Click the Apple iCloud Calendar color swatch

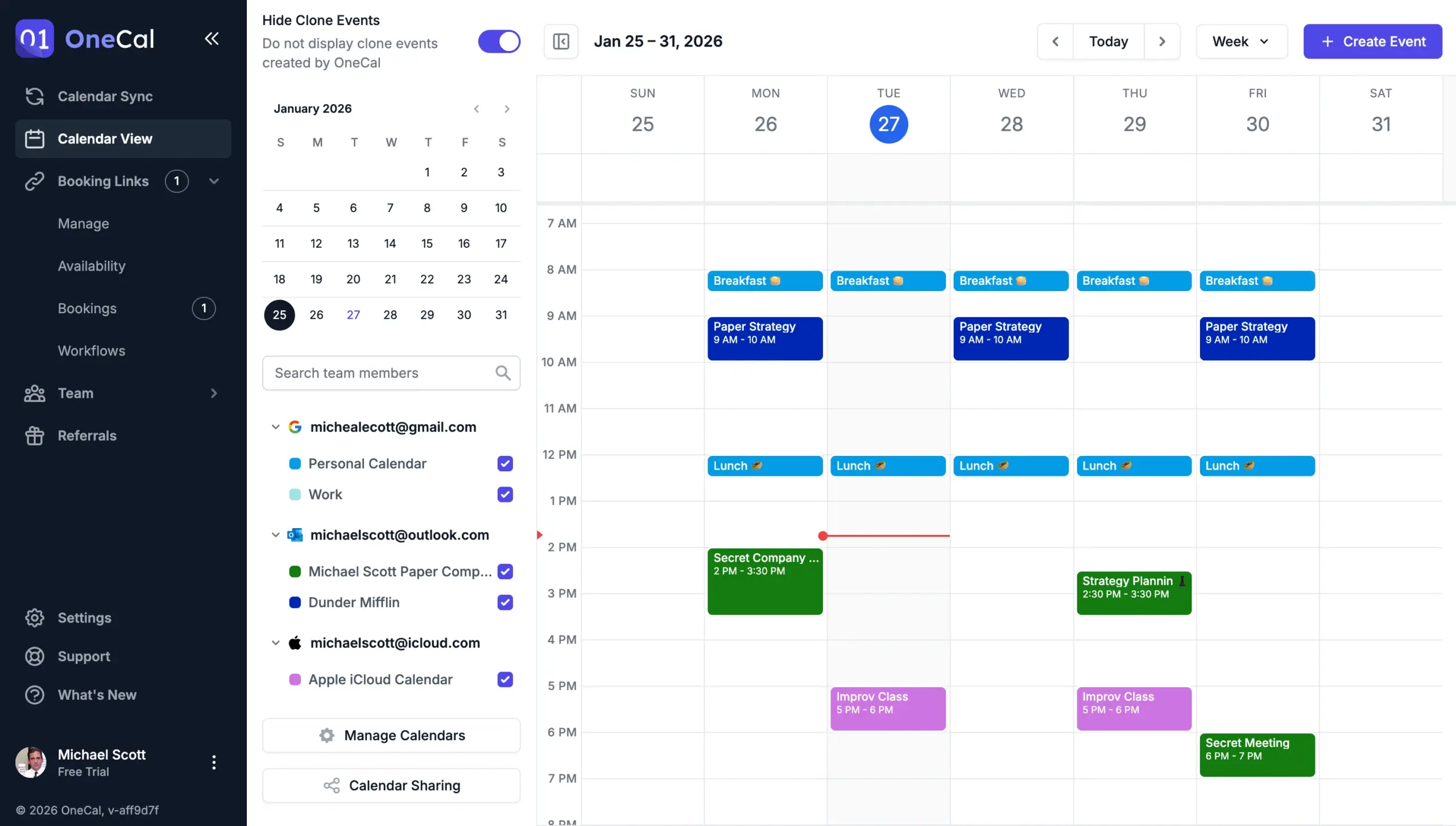[x=295, y=680]
